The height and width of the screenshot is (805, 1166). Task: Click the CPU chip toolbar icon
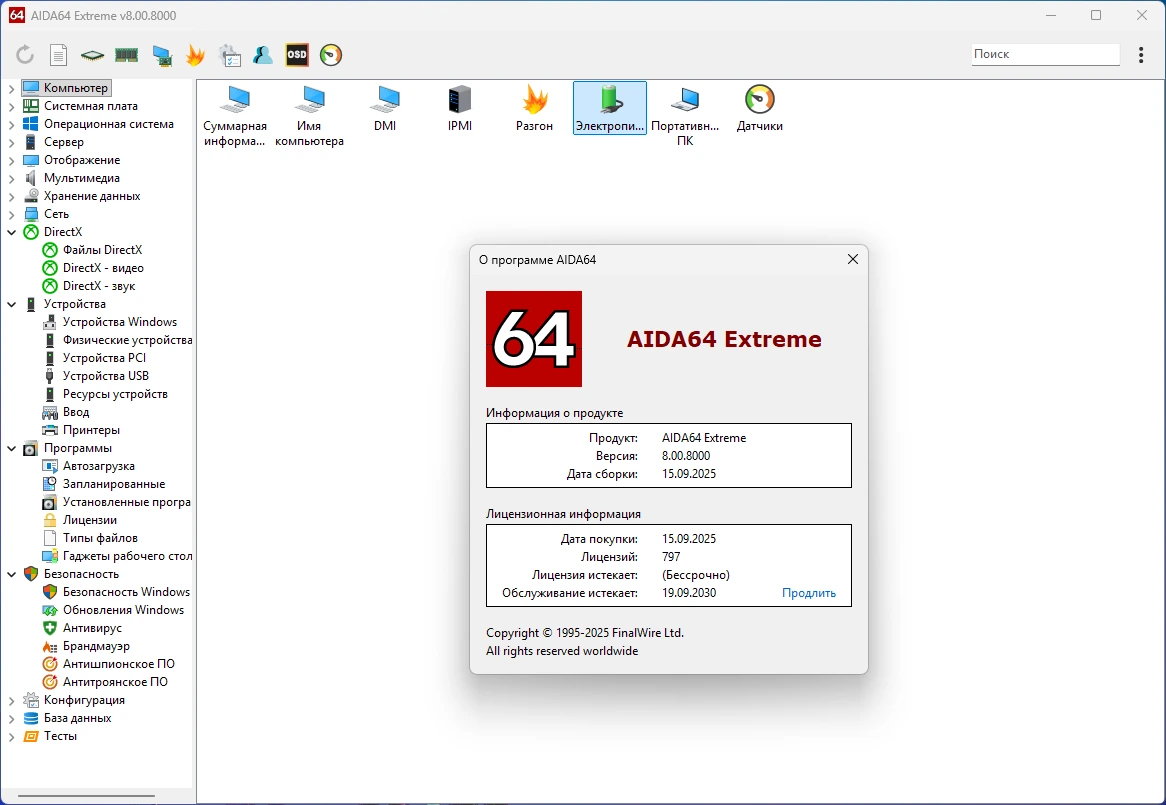click(x=92, y=54)
